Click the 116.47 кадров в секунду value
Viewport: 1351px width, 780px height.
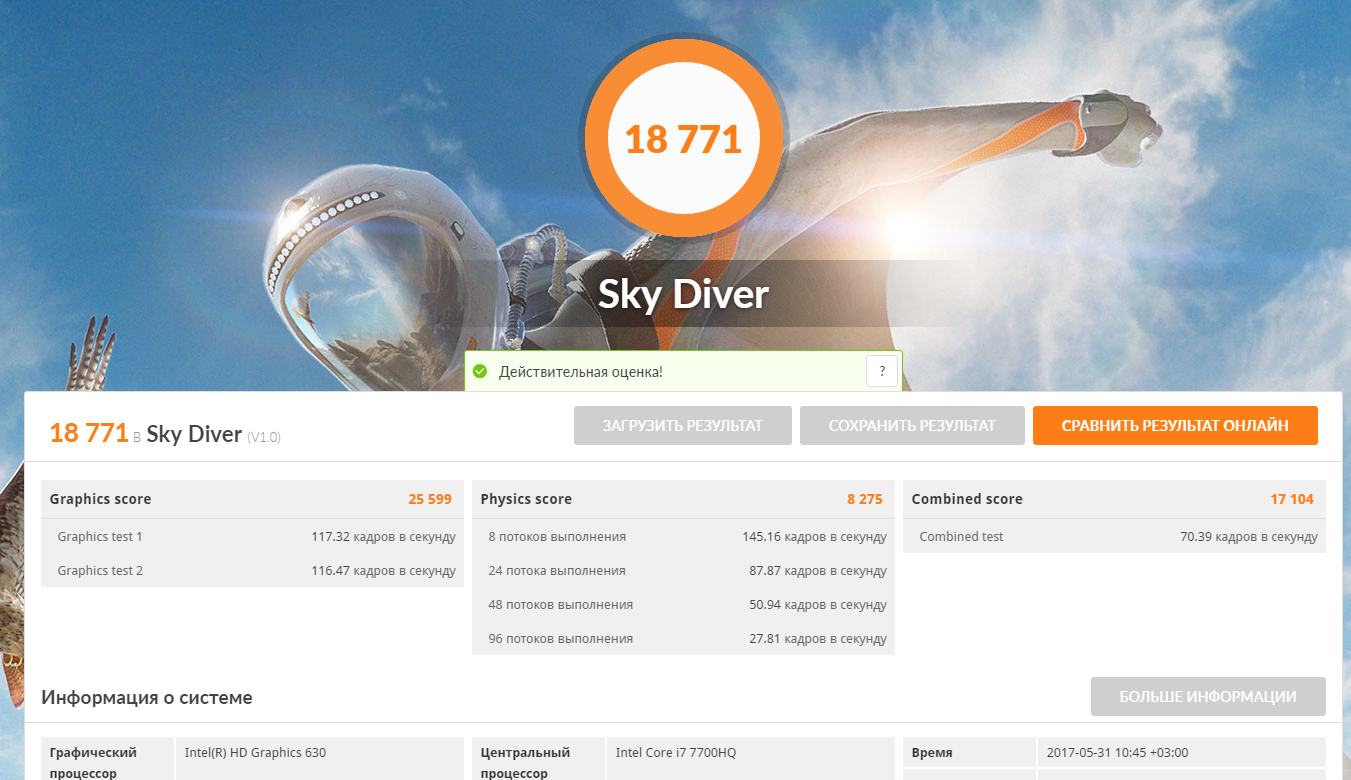383,571
